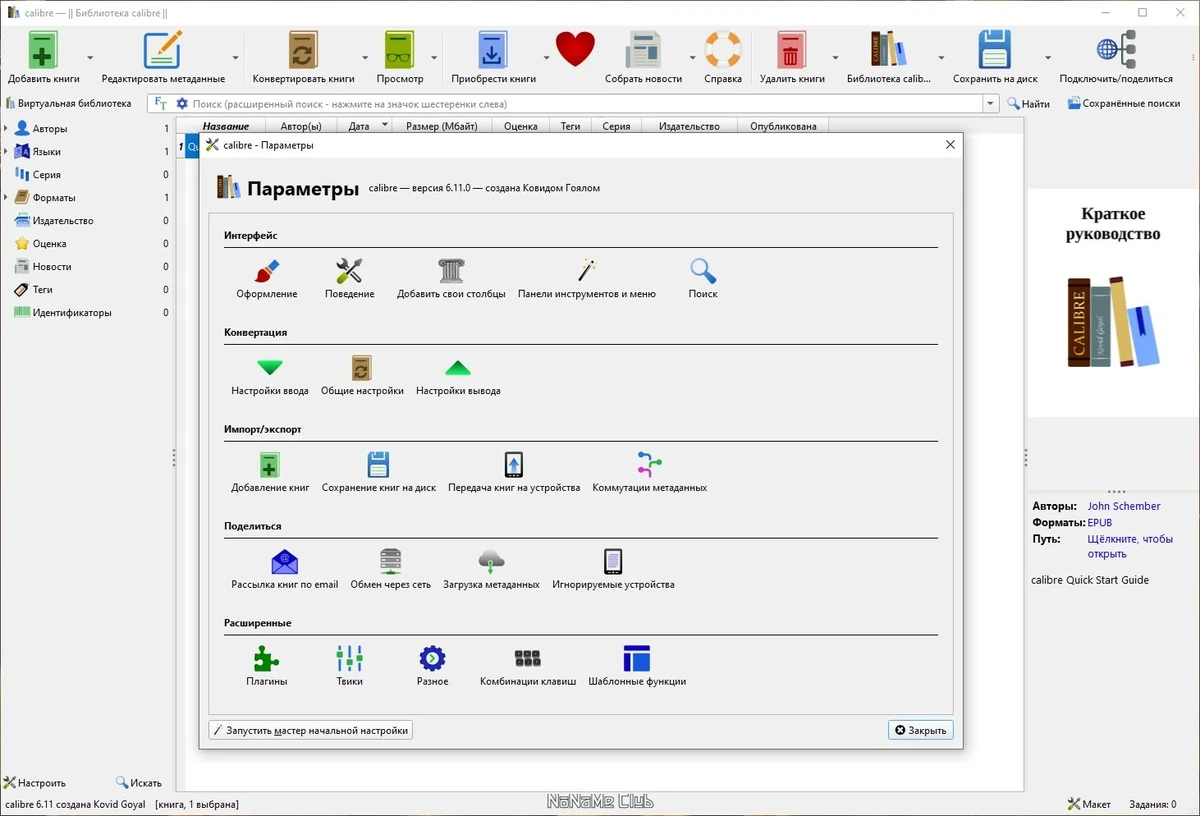Click Добавить книги toolbar icon
Image resolution: width=1200 pixels, height=816 pixels.
click(43, 57)
